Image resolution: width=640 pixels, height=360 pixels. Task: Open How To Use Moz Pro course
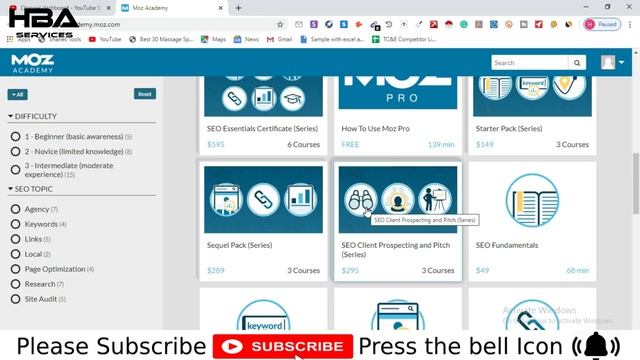click(376, 128)
